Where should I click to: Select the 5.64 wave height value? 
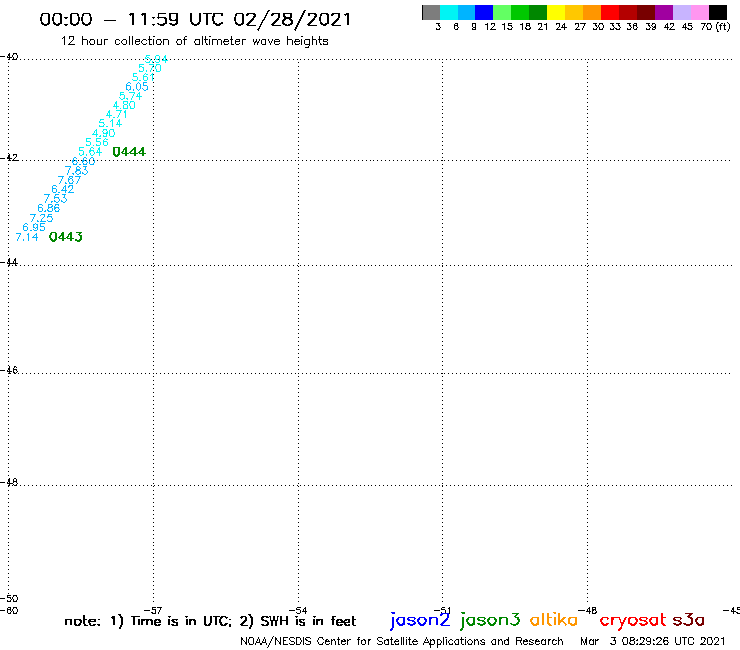[x=90, y=152]
